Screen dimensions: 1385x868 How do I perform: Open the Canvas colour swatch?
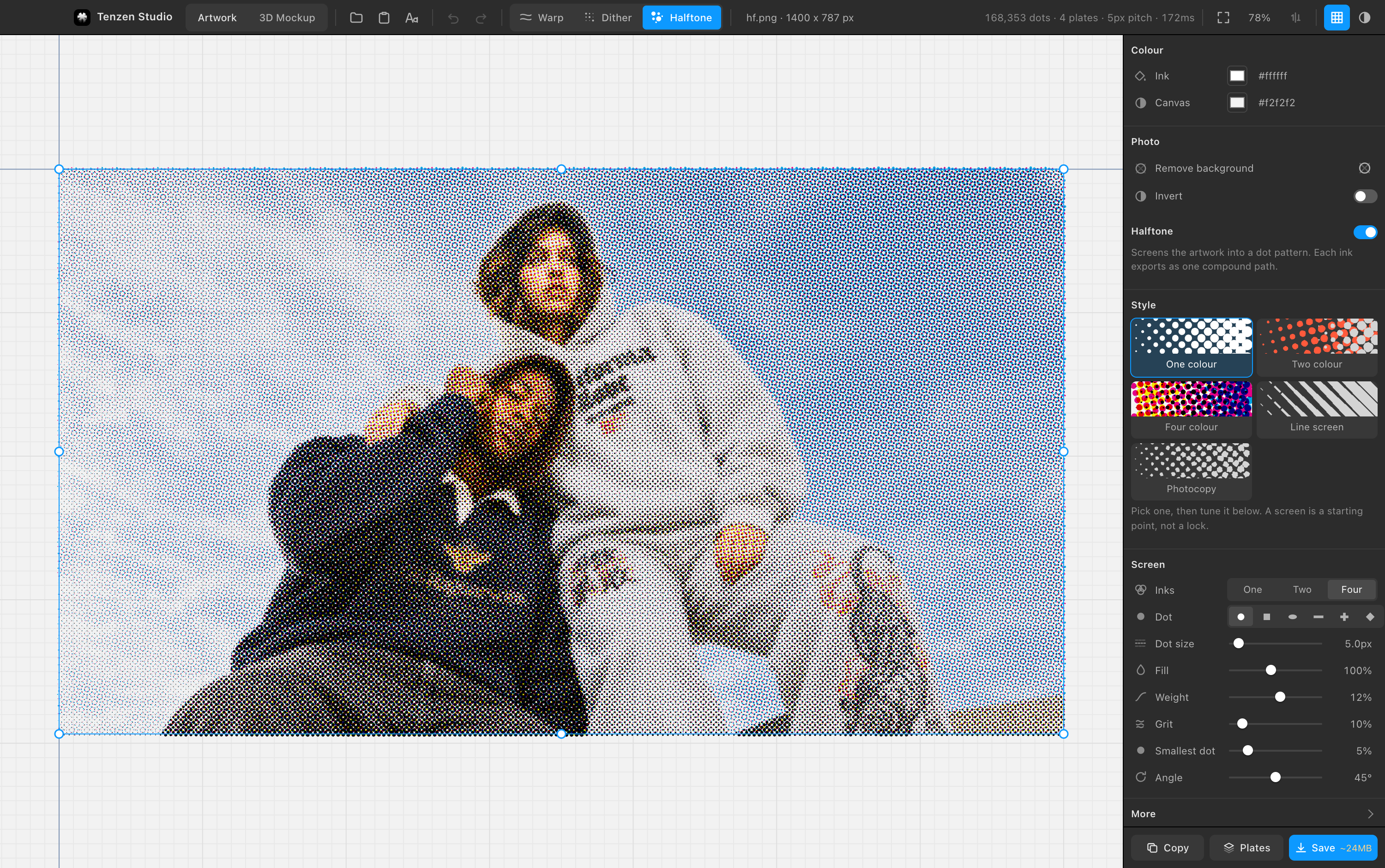click(x=1237, y=103)
